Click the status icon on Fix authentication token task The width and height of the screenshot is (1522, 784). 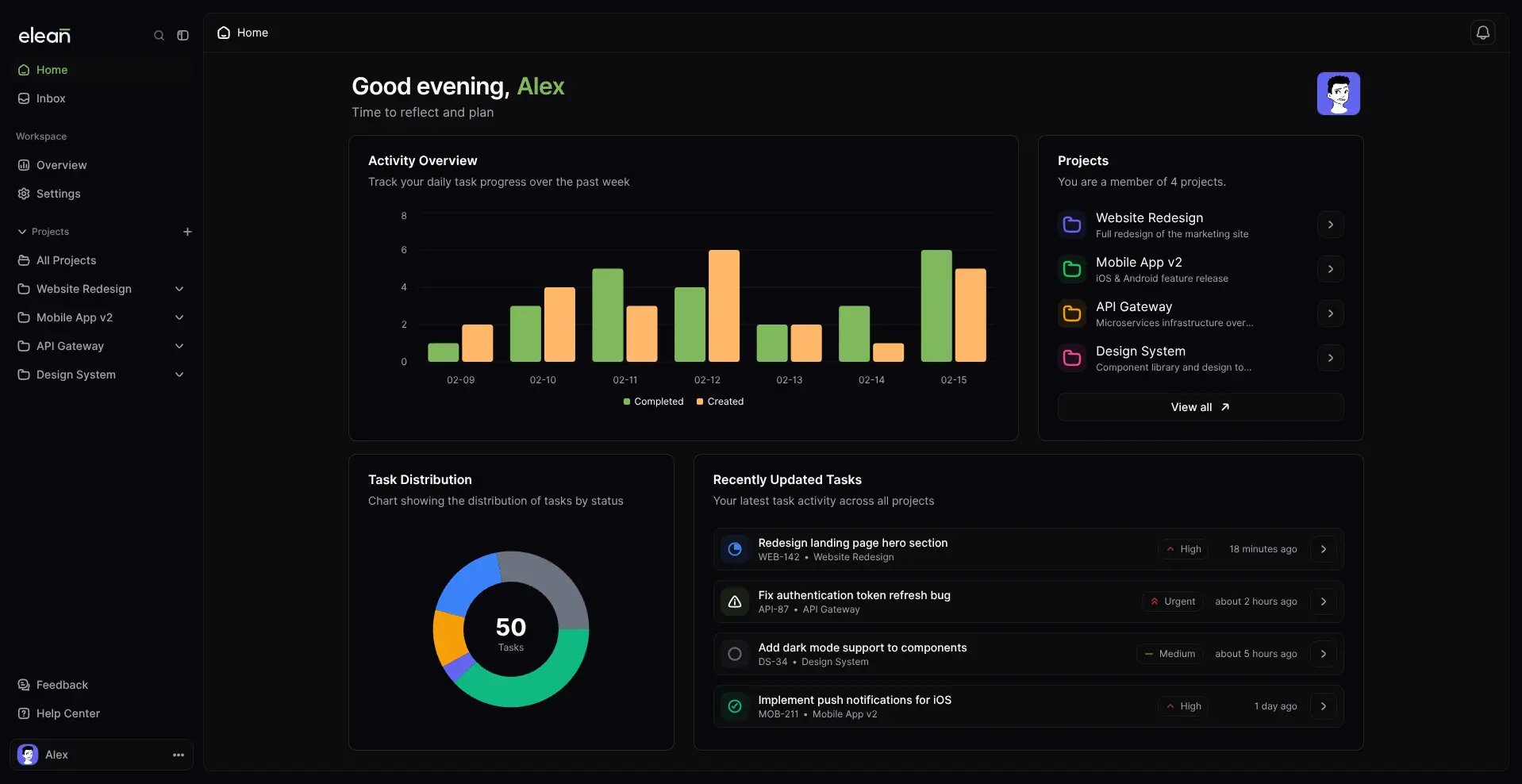[x=734, y=601]
